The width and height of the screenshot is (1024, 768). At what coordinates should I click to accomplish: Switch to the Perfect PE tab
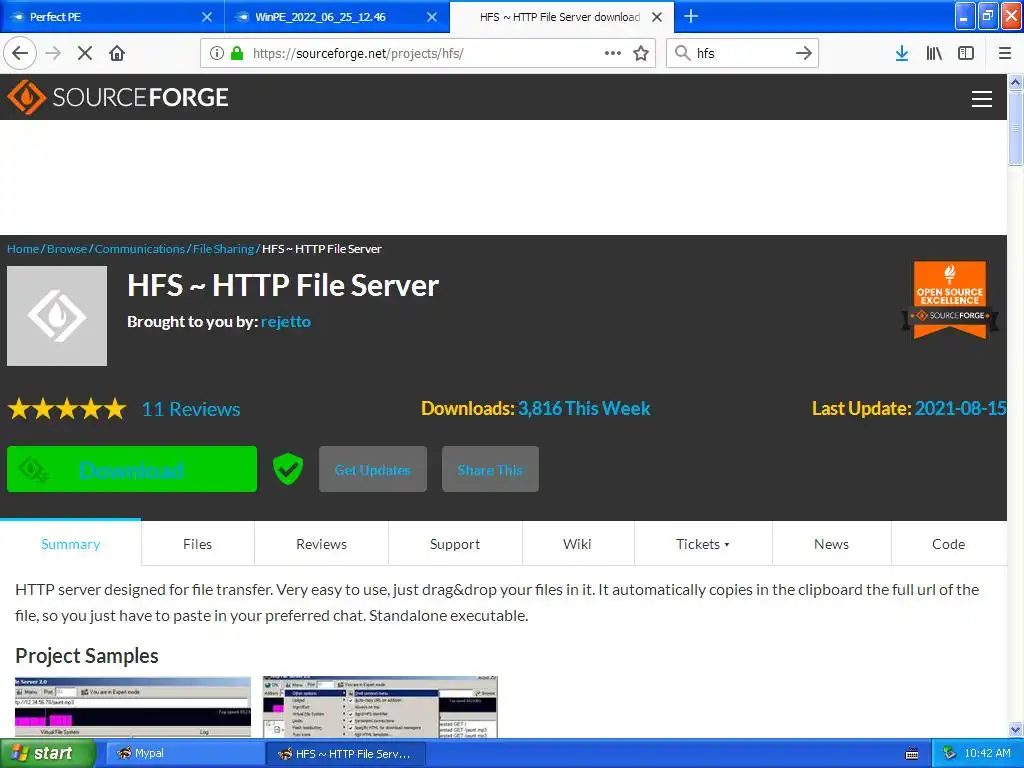(x=112, y=17)
